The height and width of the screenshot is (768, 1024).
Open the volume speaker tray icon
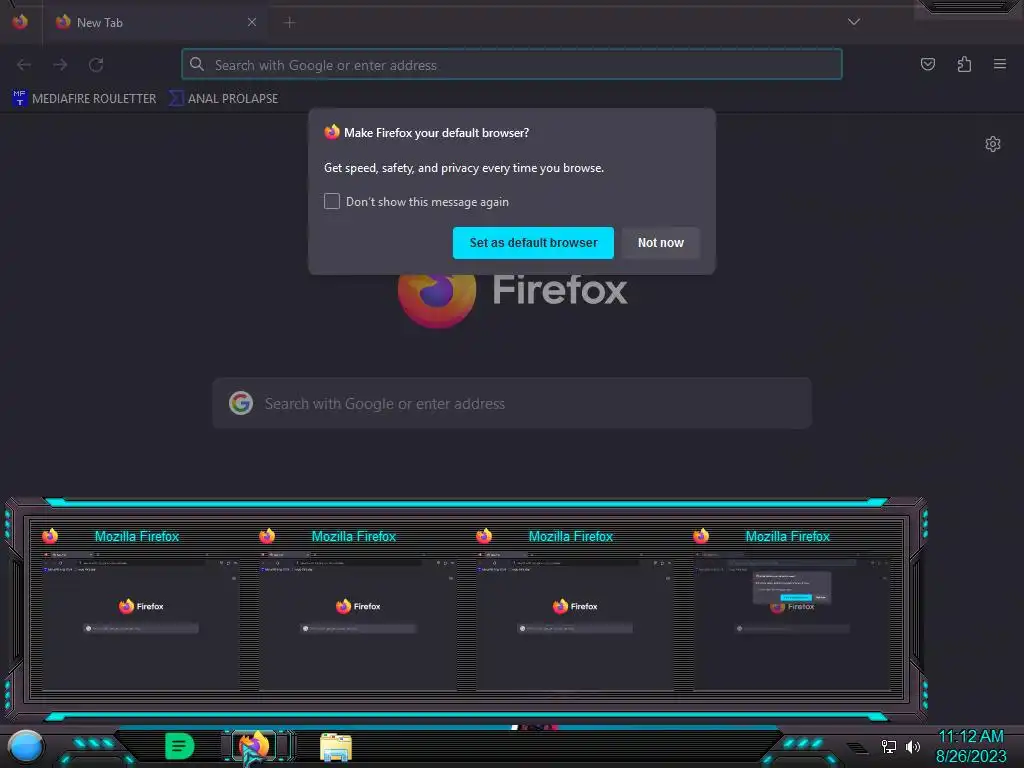[913, 746]
